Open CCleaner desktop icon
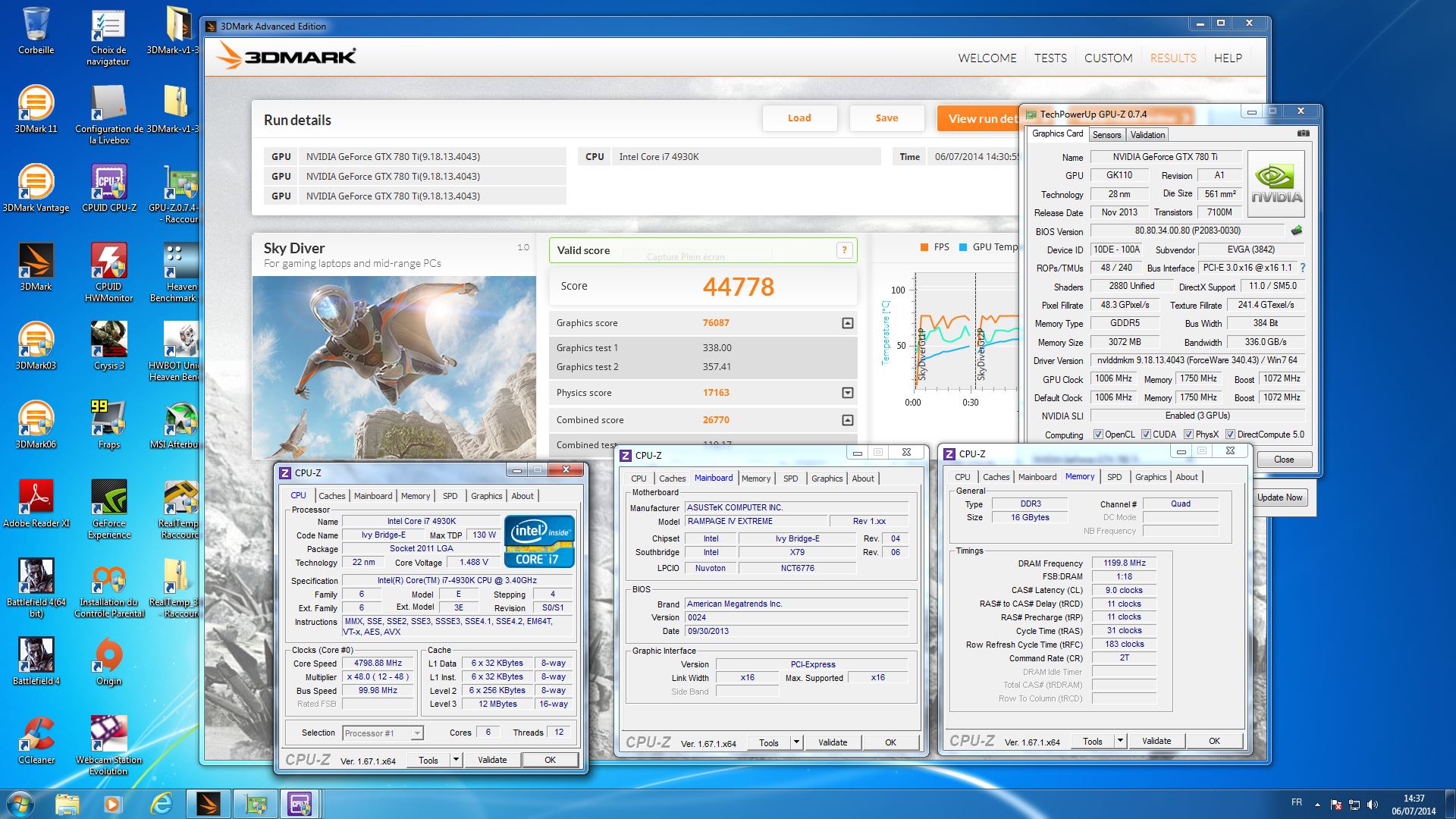1456x819 pixels. [x=36, y=740]
